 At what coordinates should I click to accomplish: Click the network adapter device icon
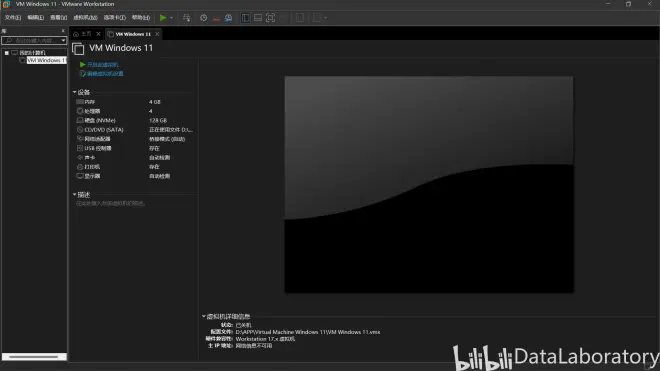point(80,139)
